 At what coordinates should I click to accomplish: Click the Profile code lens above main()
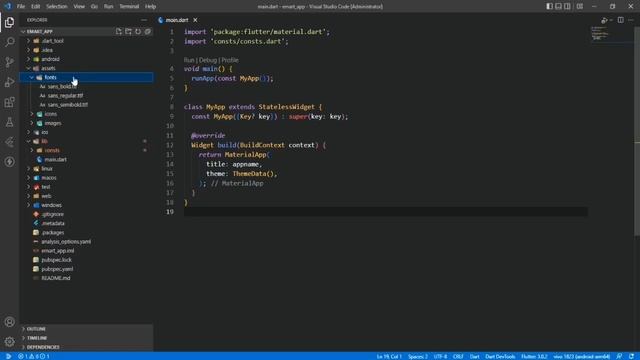(x=230, y=60)
